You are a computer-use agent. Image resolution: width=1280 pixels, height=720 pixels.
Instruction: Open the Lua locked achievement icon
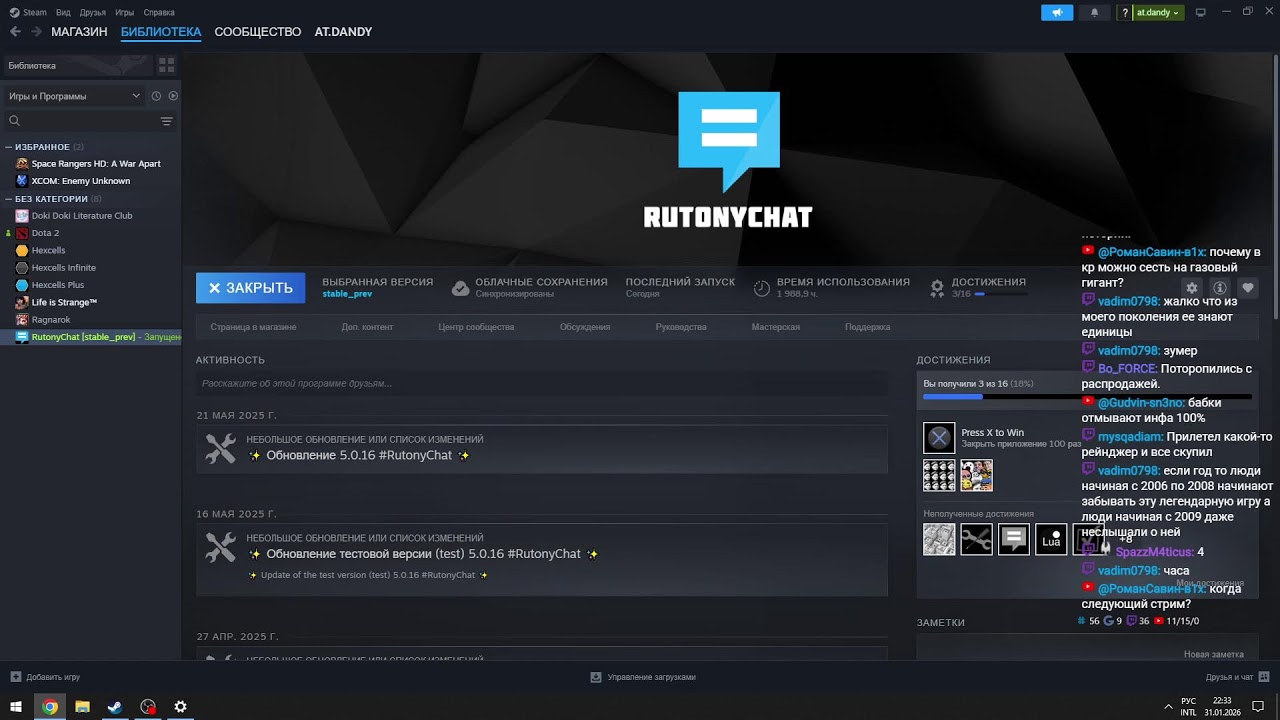1051,540
